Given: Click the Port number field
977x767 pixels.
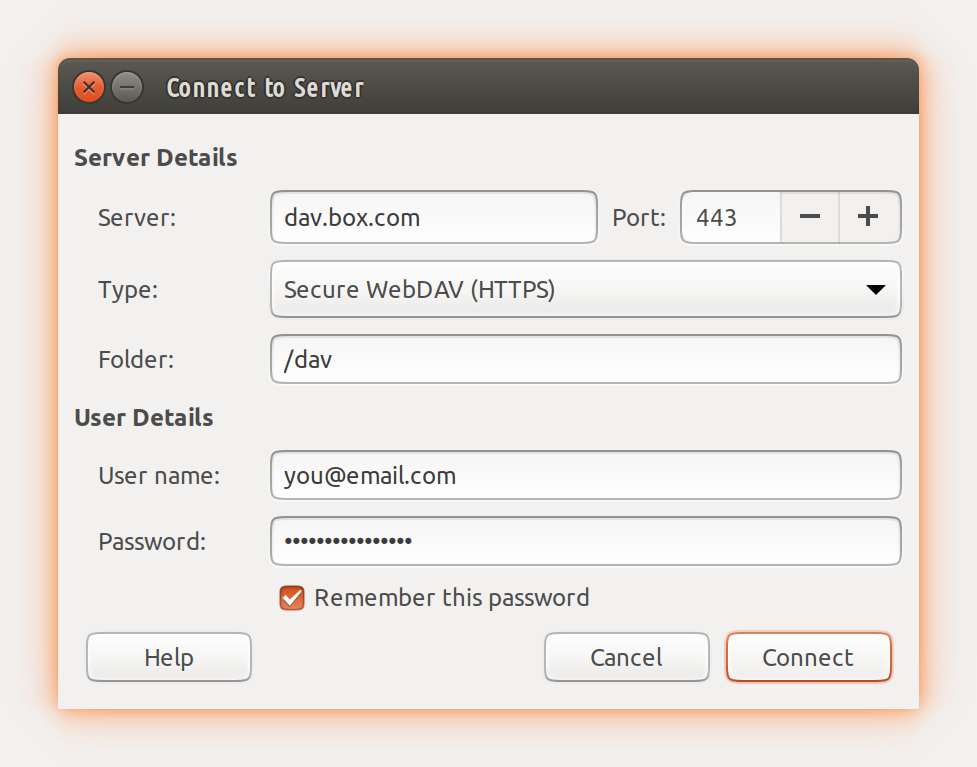Looking at the screenshot, I should tap(731, 217).
